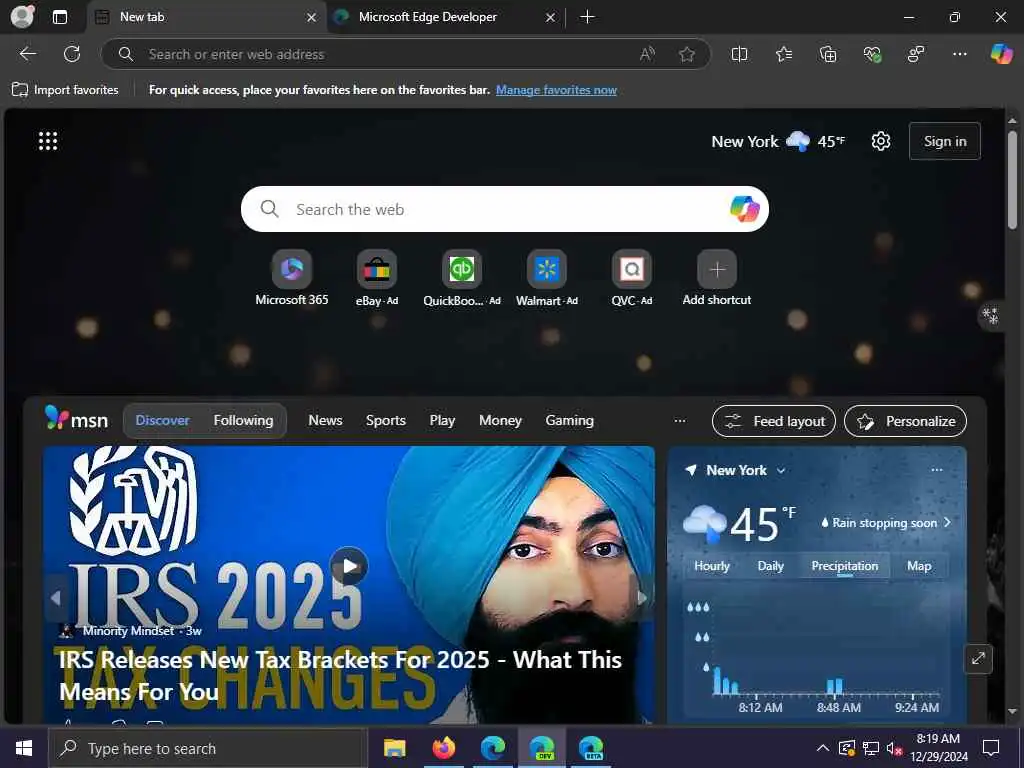Open the tab actions menu icon
Viewport: 1024px width, 768px height.
[59, 17]
